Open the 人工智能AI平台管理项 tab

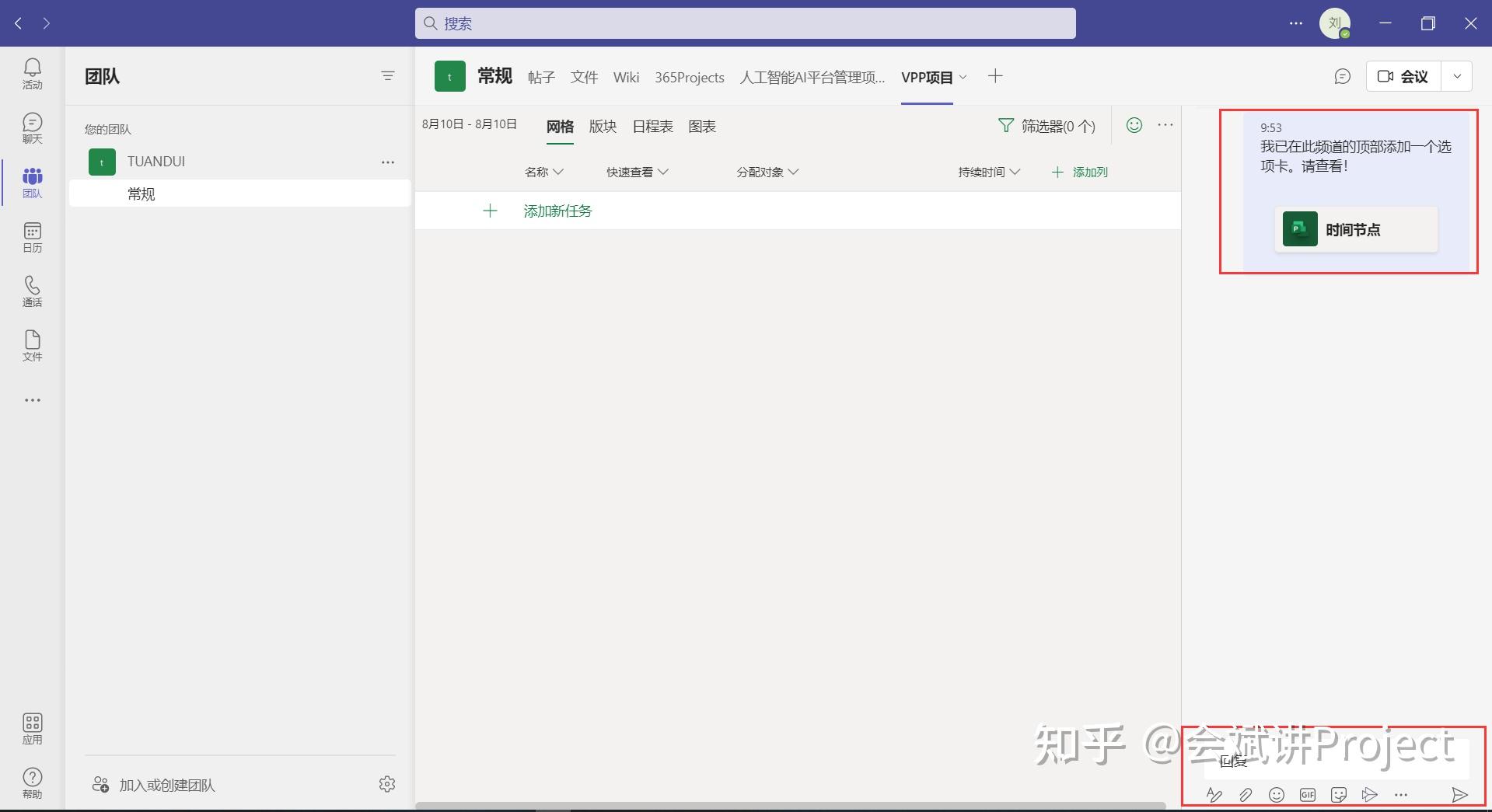(x=812, y=77)
